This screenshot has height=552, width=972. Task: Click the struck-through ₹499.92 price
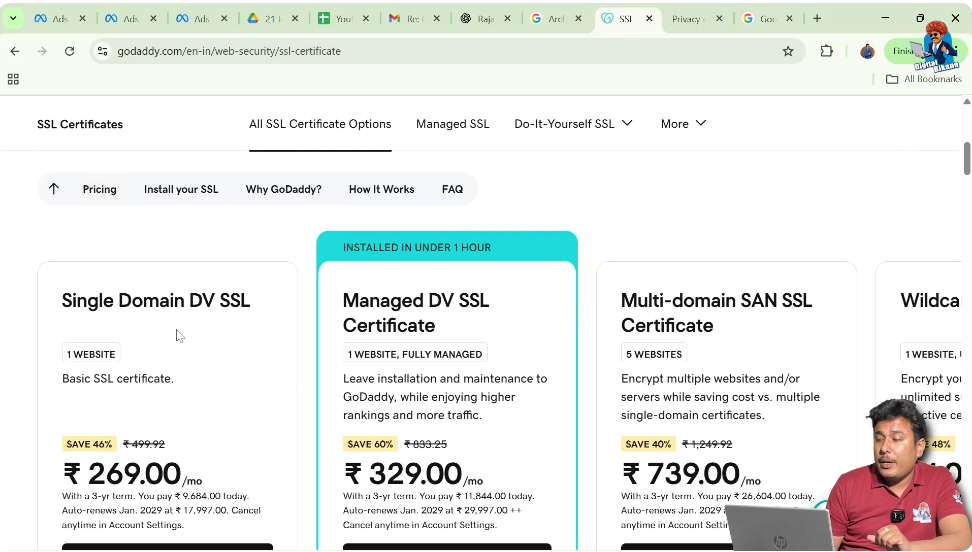[x=144, y=444]
